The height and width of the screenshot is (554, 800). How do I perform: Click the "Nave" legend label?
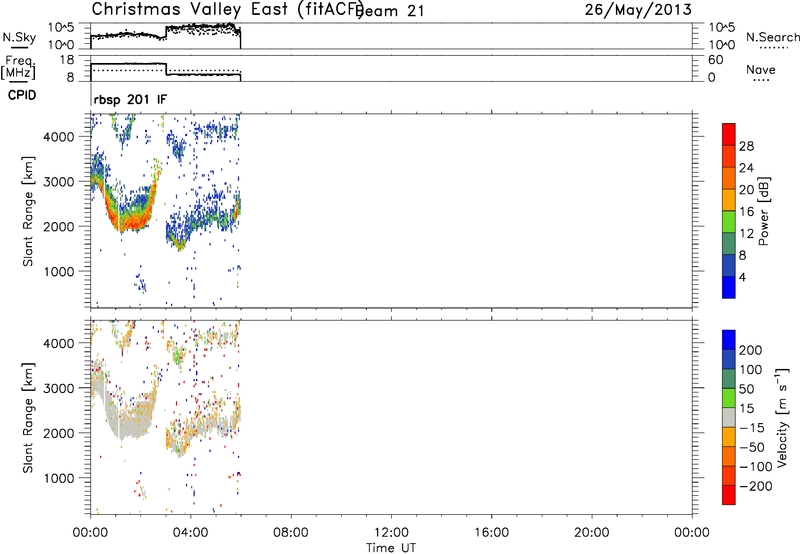coord(761,69)
